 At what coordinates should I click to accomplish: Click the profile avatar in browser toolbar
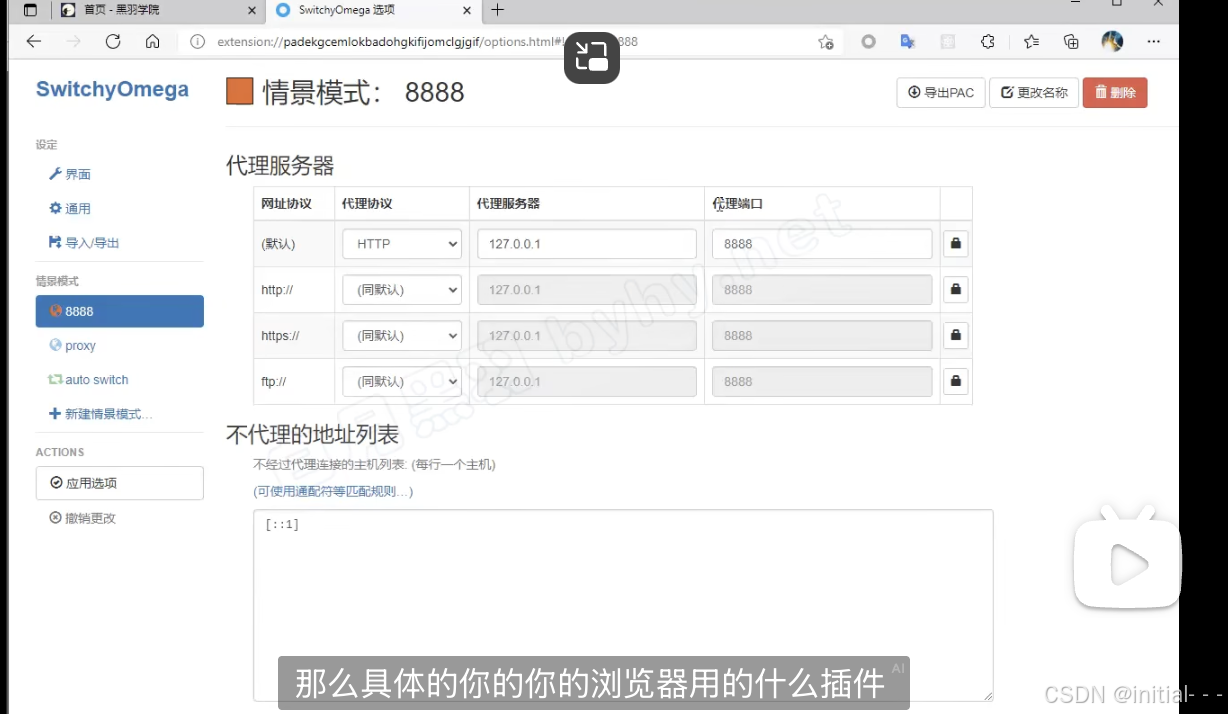click(x=1112, y=41)
